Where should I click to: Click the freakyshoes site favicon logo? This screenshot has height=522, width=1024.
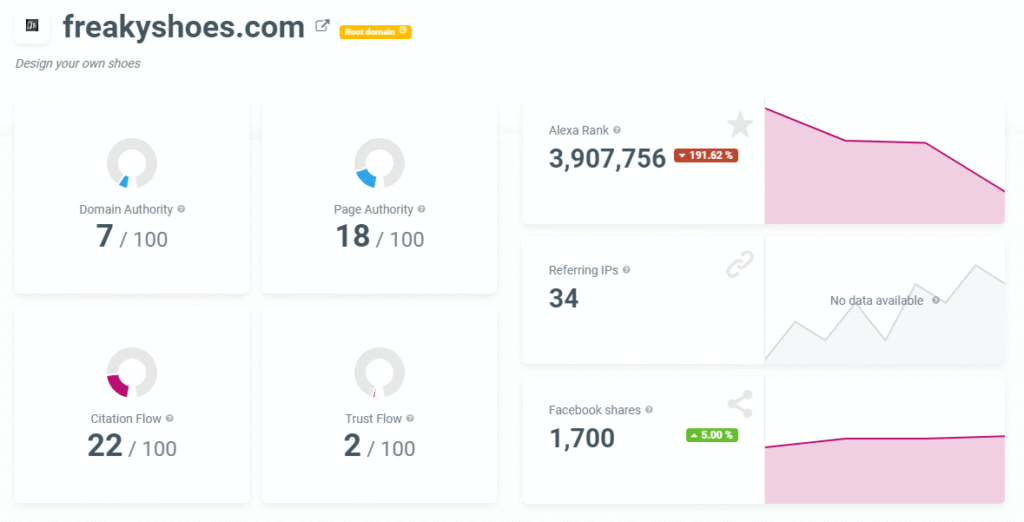(32, 26)
